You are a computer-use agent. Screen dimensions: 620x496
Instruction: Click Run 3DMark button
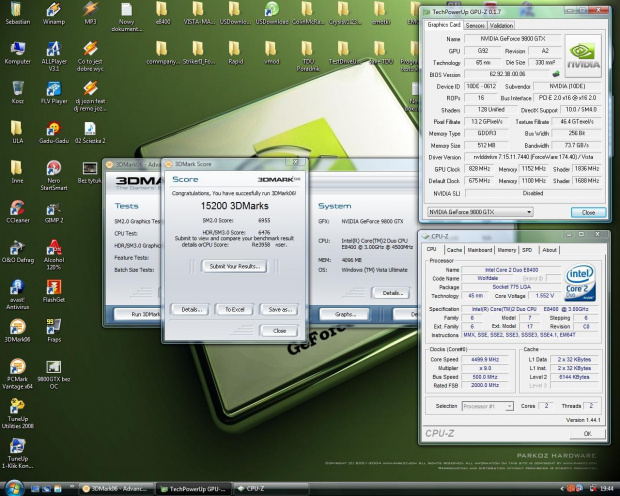[138, 314]
